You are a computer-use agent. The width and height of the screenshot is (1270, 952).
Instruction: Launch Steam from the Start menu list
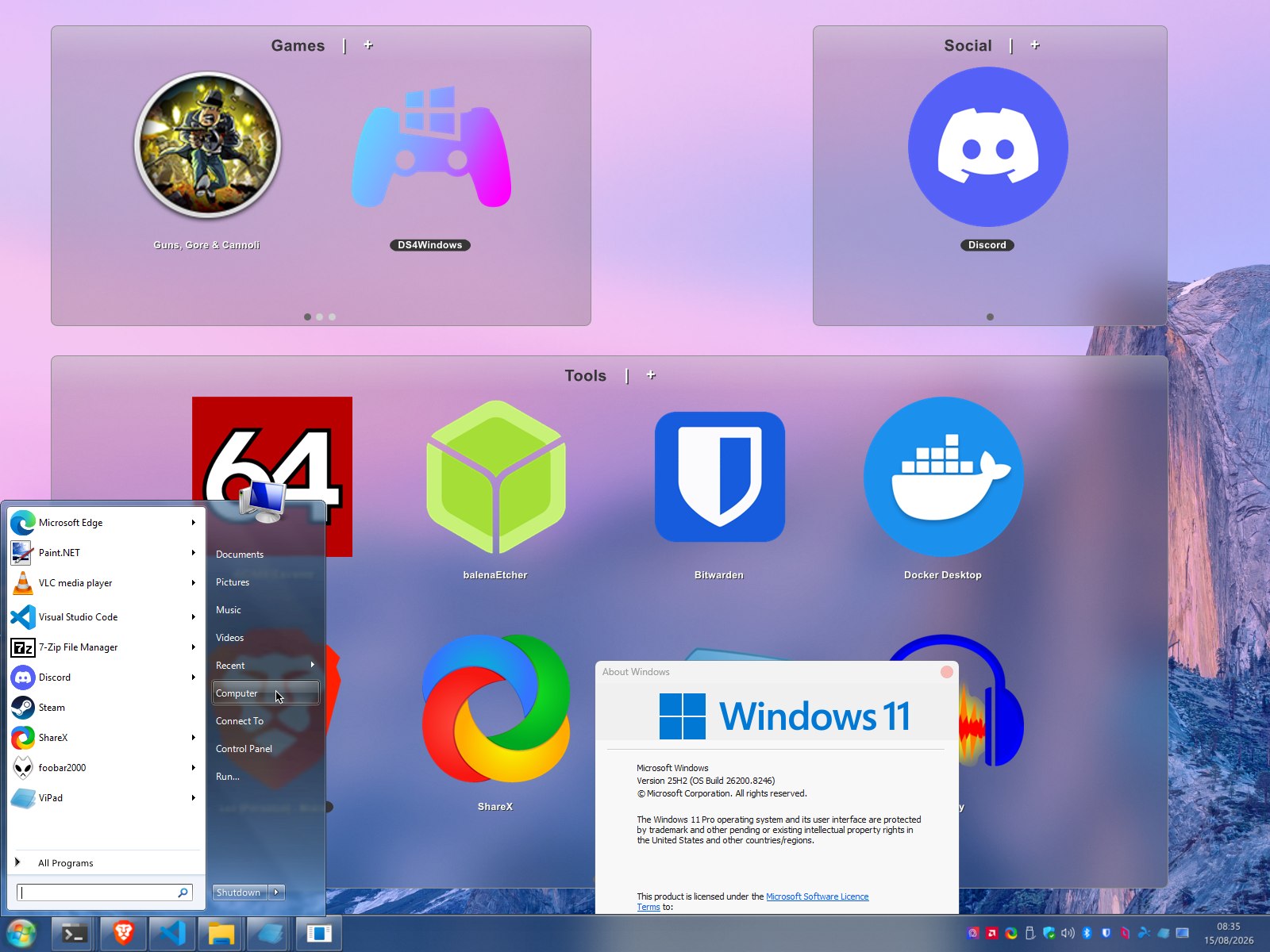pyautogui.click(x=103, y=708)
